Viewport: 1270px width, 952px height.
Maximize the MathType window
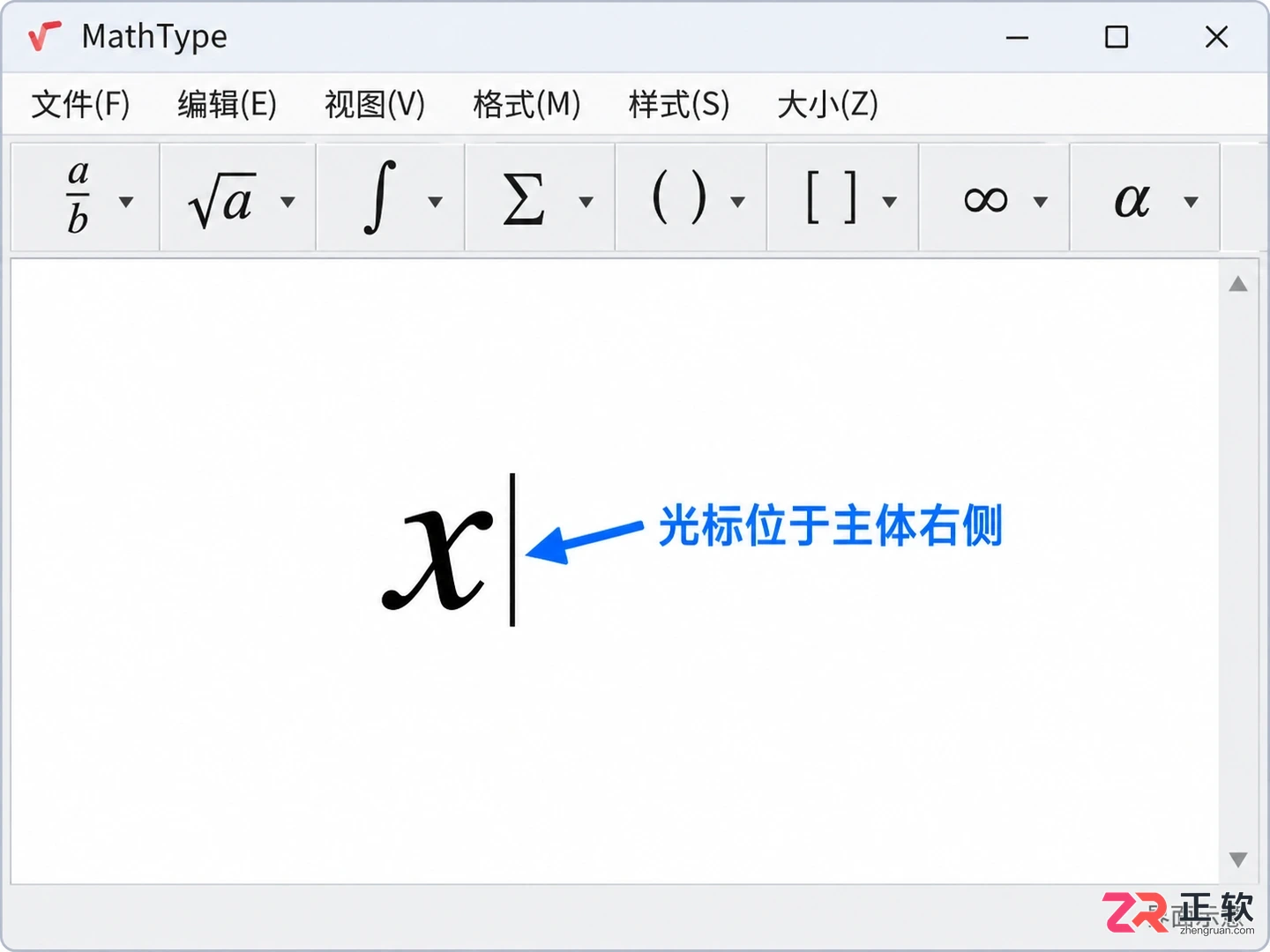tap(1117, 37)
